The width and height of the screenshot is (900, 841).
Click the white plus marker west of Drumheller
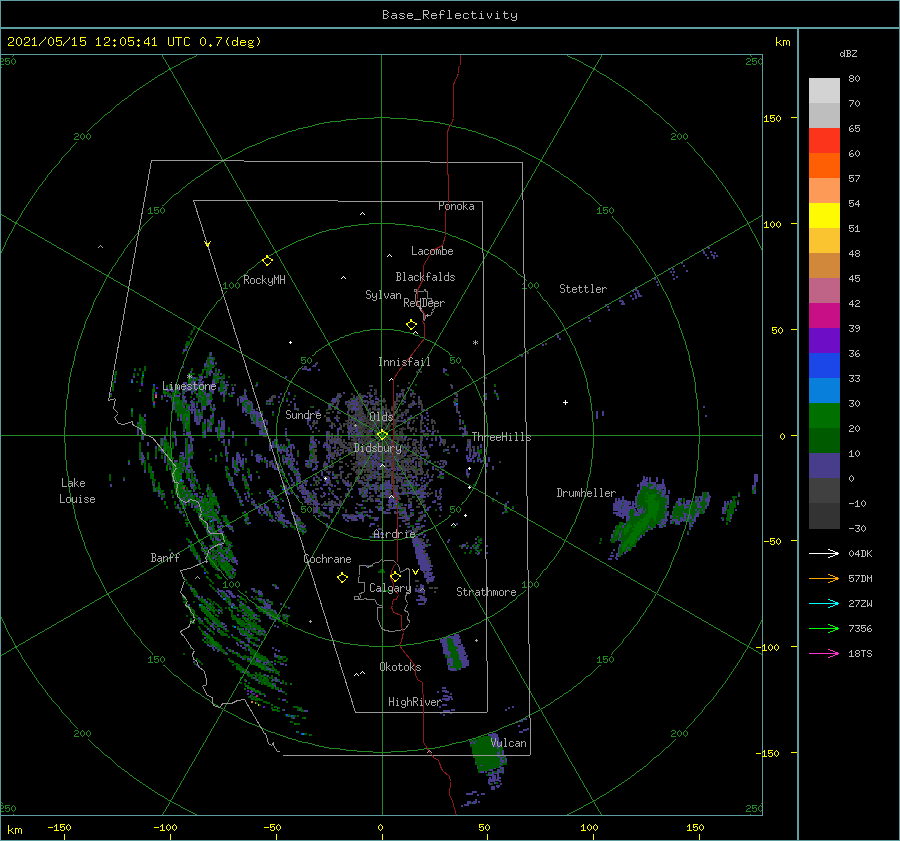pos(565,402)
